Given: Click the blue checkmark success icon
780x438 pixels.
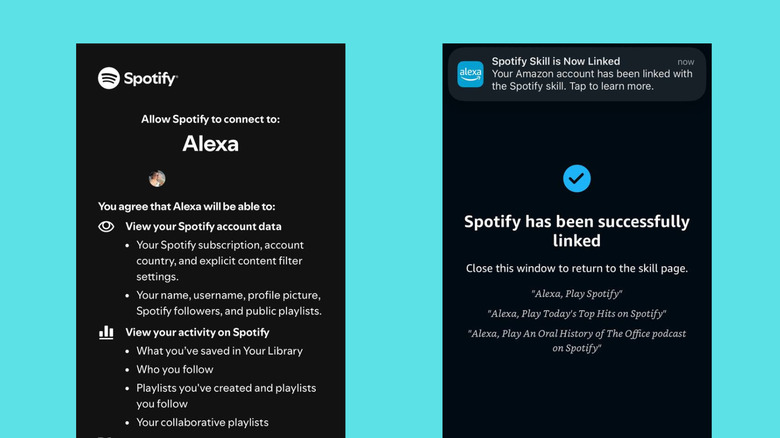Looking at the screenshot, I should pos(577,179).
